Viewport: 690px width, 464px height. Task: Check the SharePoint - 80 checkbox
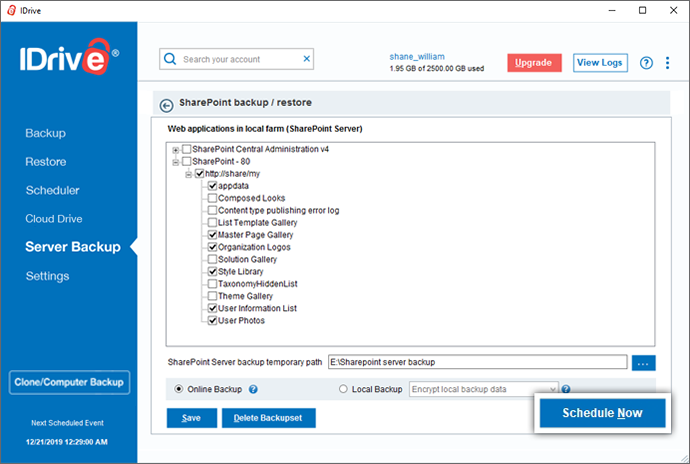click(x=187, y=162)
